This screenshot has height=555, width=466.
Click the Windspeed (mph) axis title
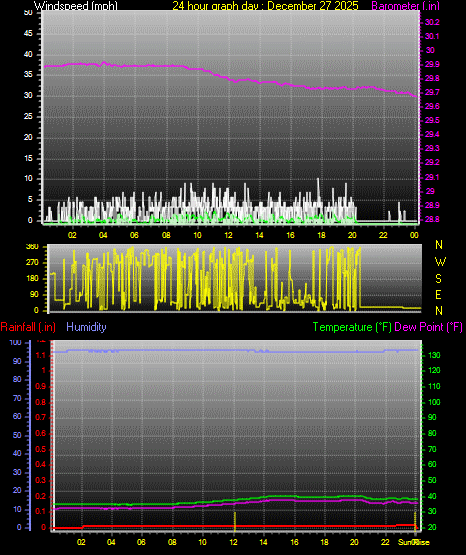coord(75,5)
